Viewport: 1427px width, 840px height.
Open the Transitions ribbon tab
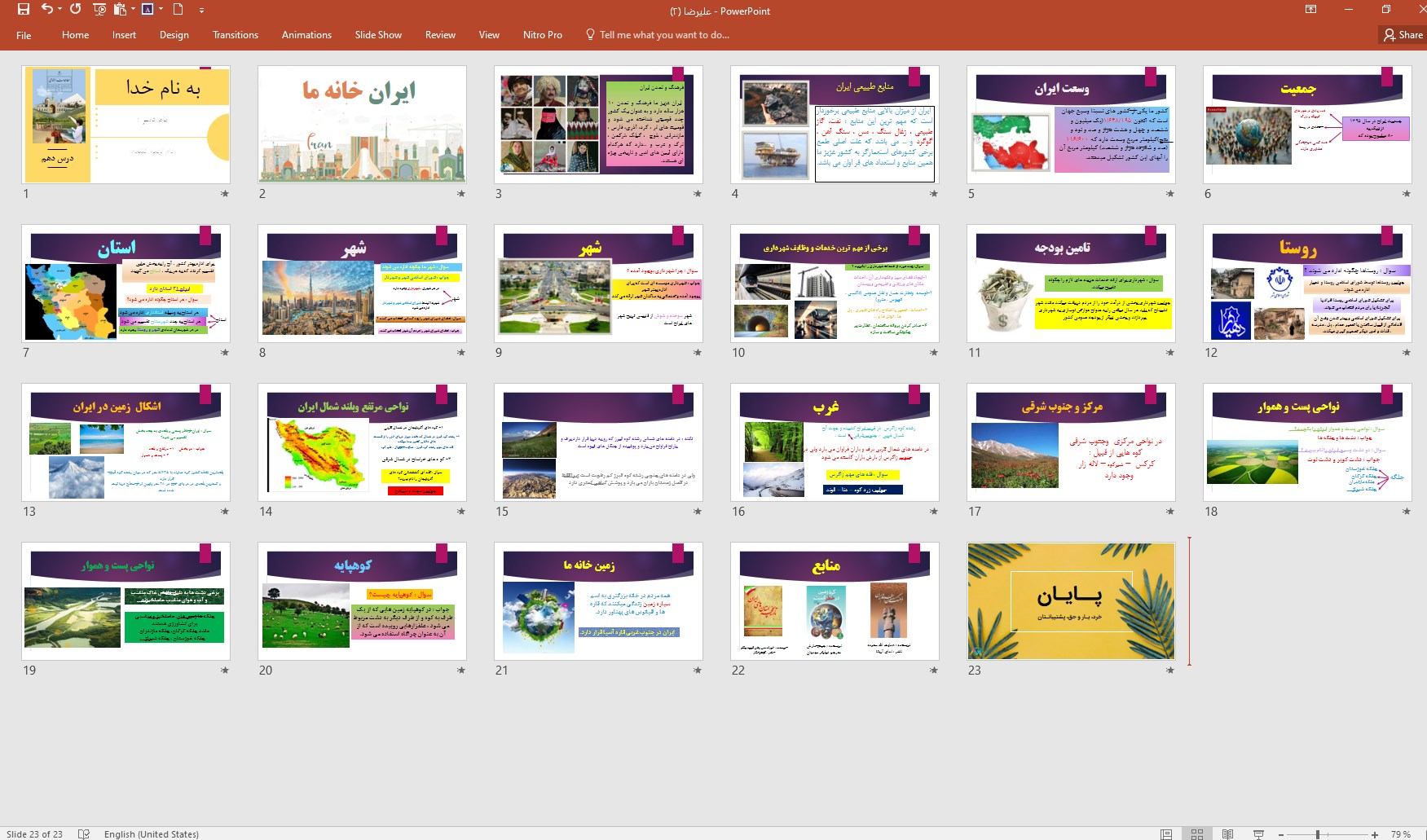coord(235,35)
